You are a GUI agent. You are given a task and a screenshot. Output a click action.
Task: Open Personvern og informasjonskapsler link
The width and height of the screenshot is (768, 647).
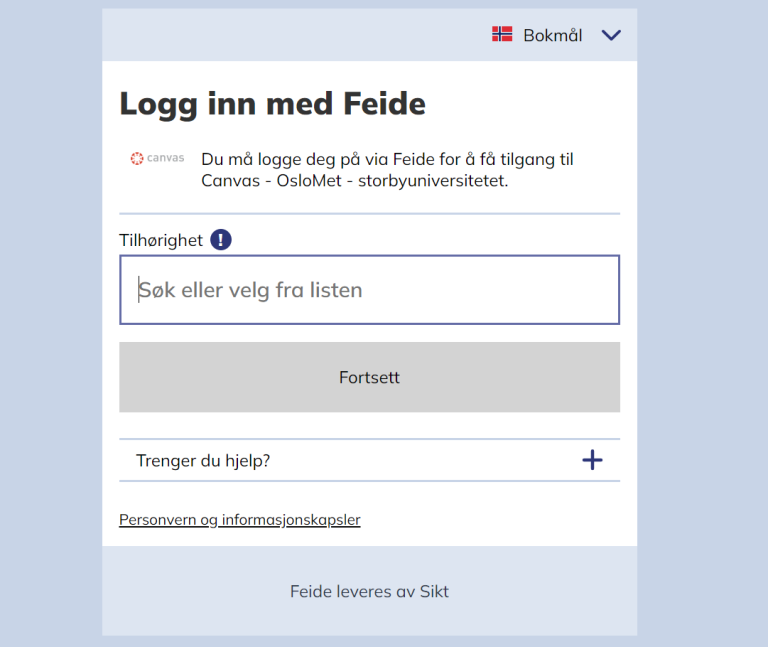(239, 520)
